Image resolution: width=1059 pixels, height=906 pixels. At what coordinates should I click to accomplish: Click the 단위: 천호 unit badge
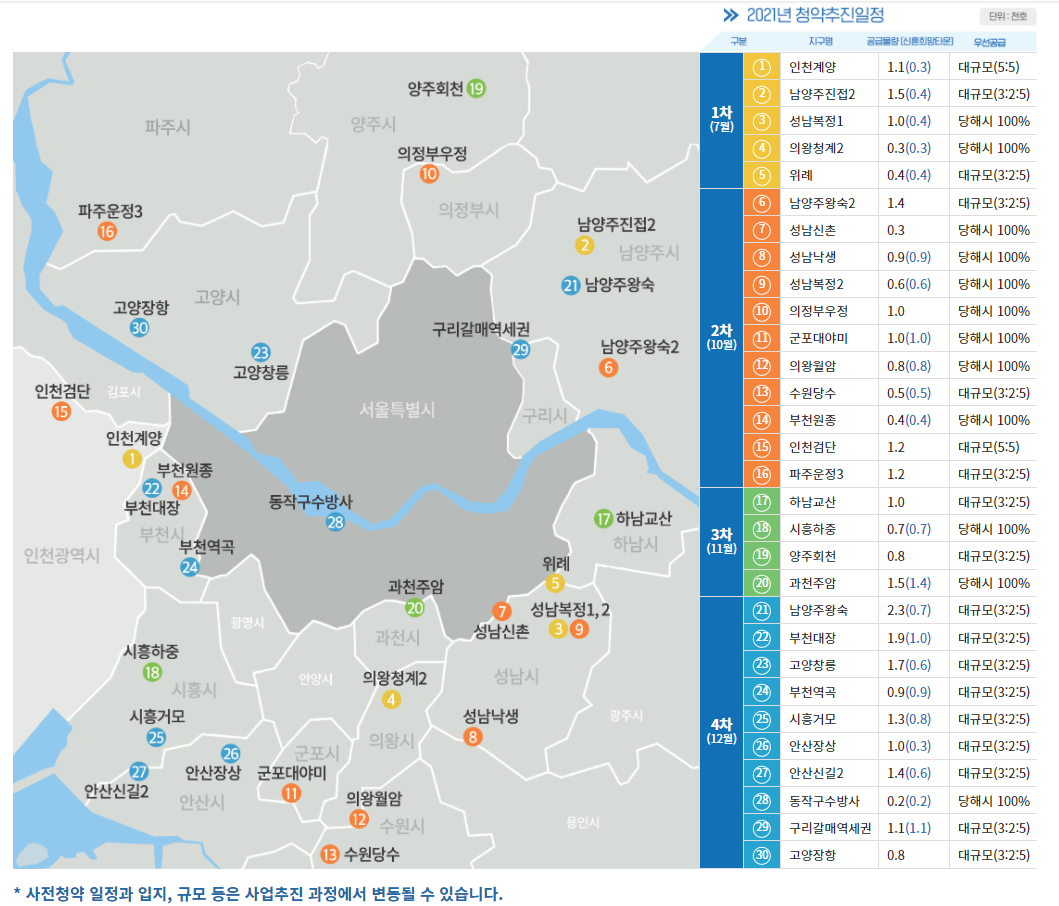[1008, 16]
